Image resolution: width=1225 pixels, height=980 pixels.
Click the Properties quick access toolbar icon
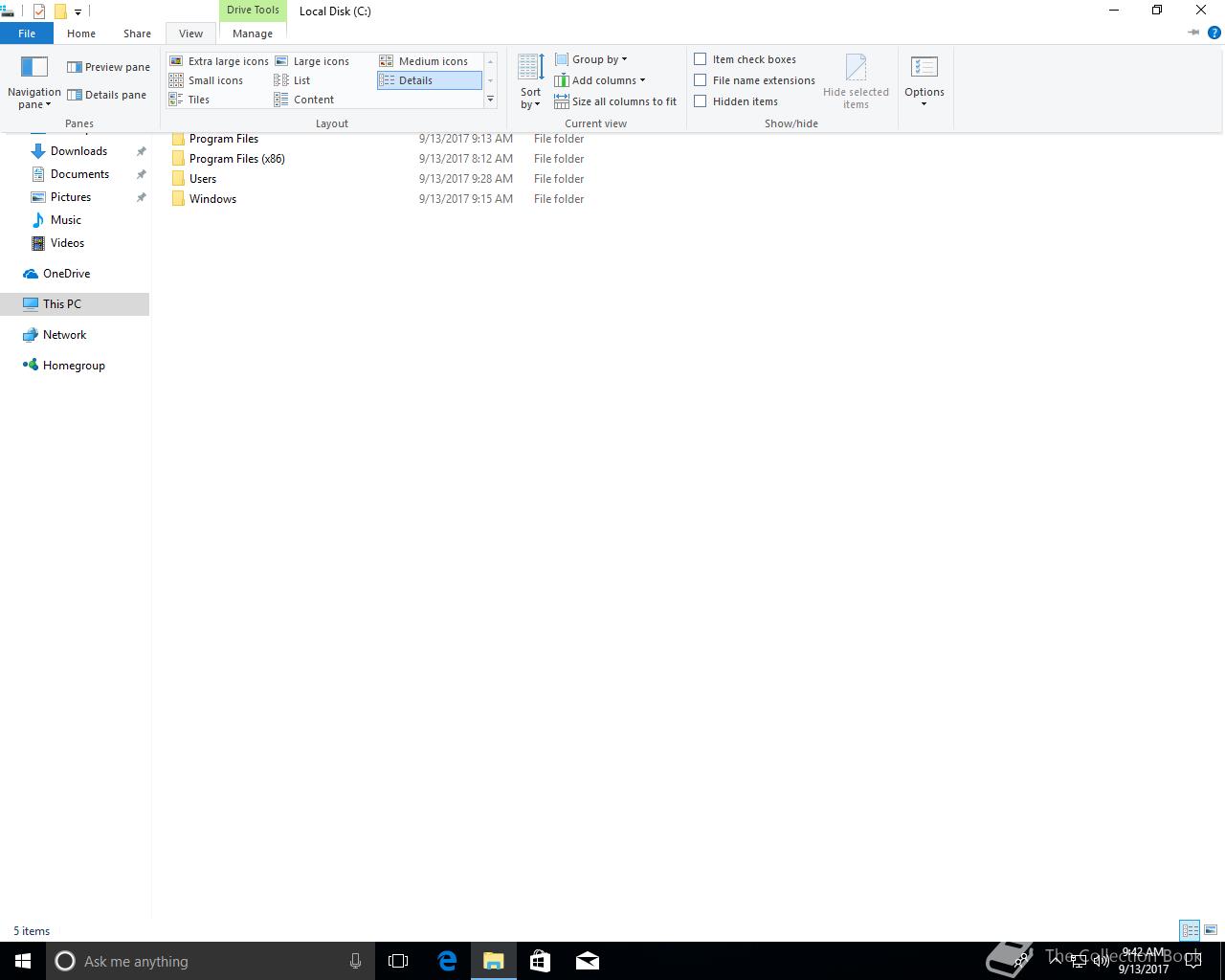coord(38,11)
